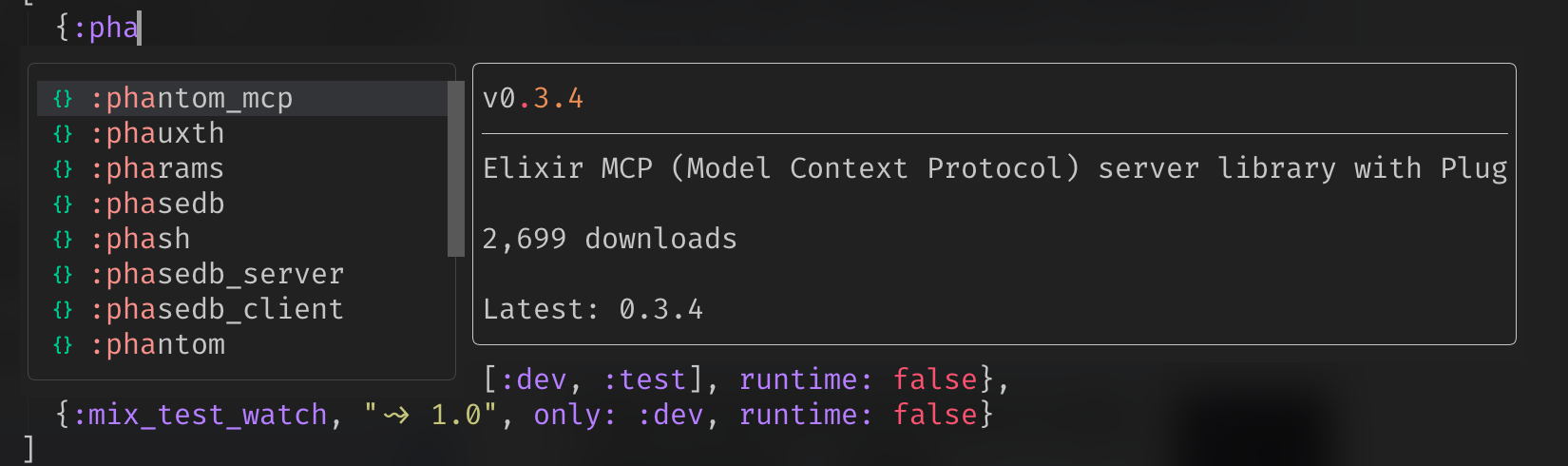Screen dimensions: 1568x466
Task: Click the braces icon beside :pharams
Action: (x=63, y=169)
